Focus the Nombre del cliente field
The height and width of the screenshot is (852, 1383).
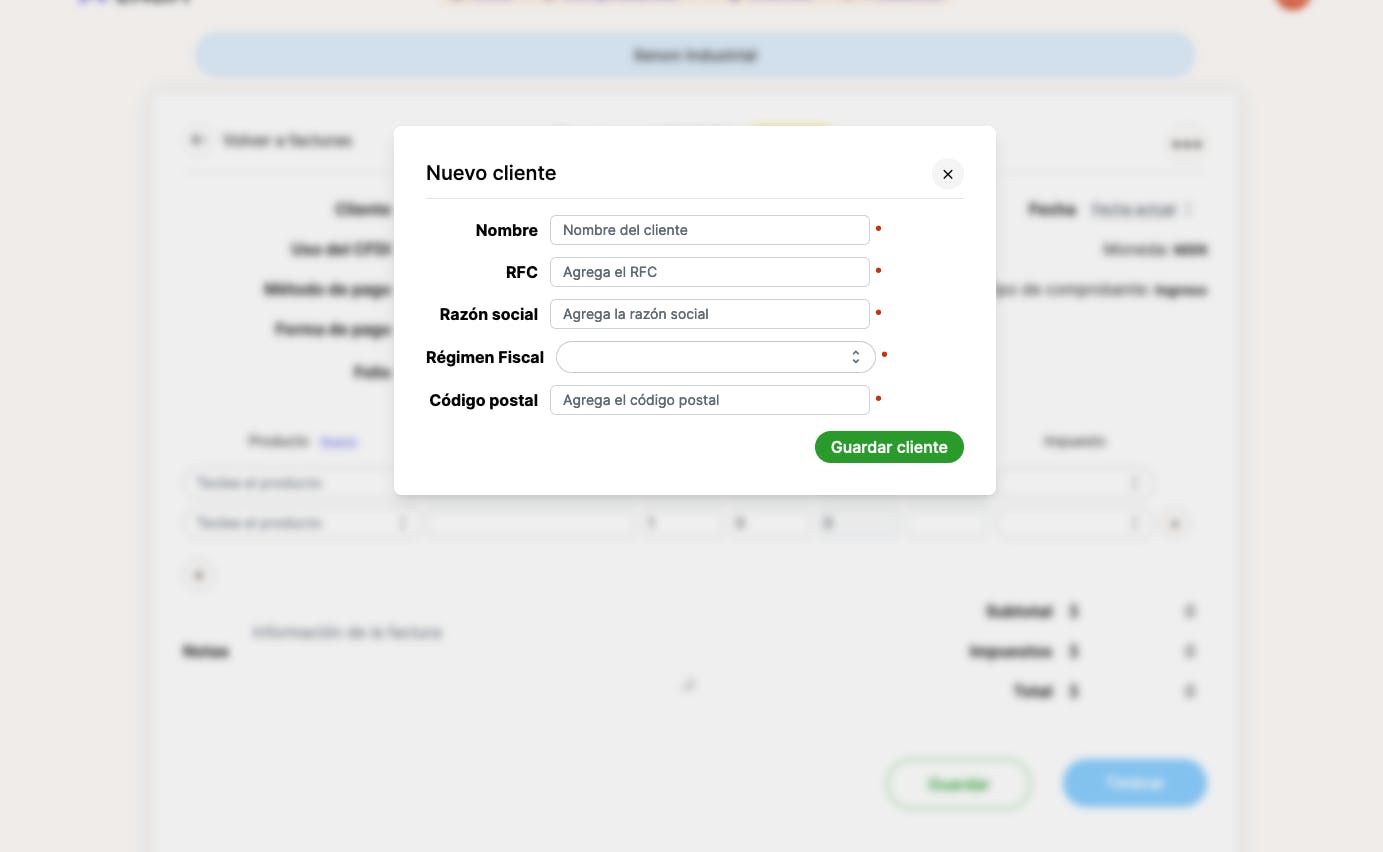point(709,230)
